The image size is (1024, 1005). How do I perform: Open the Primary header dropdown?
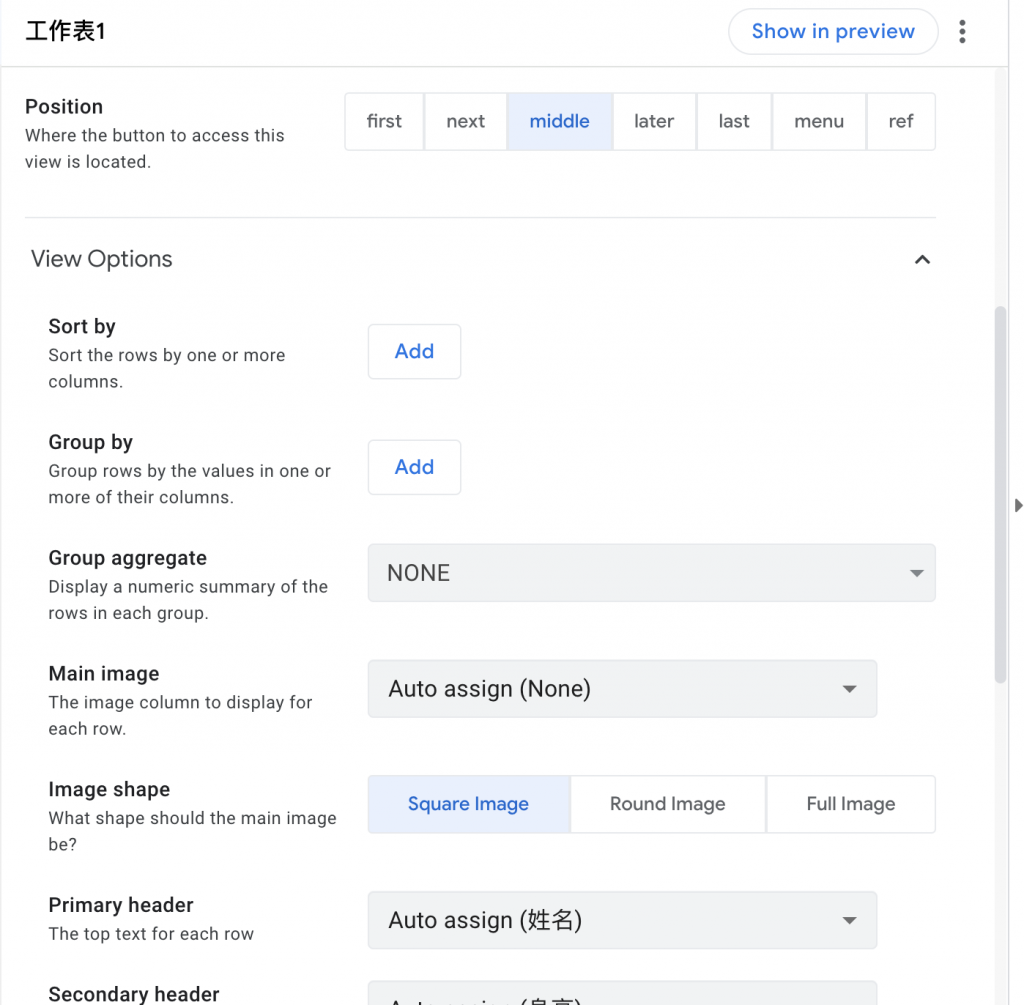pos(622,920)
